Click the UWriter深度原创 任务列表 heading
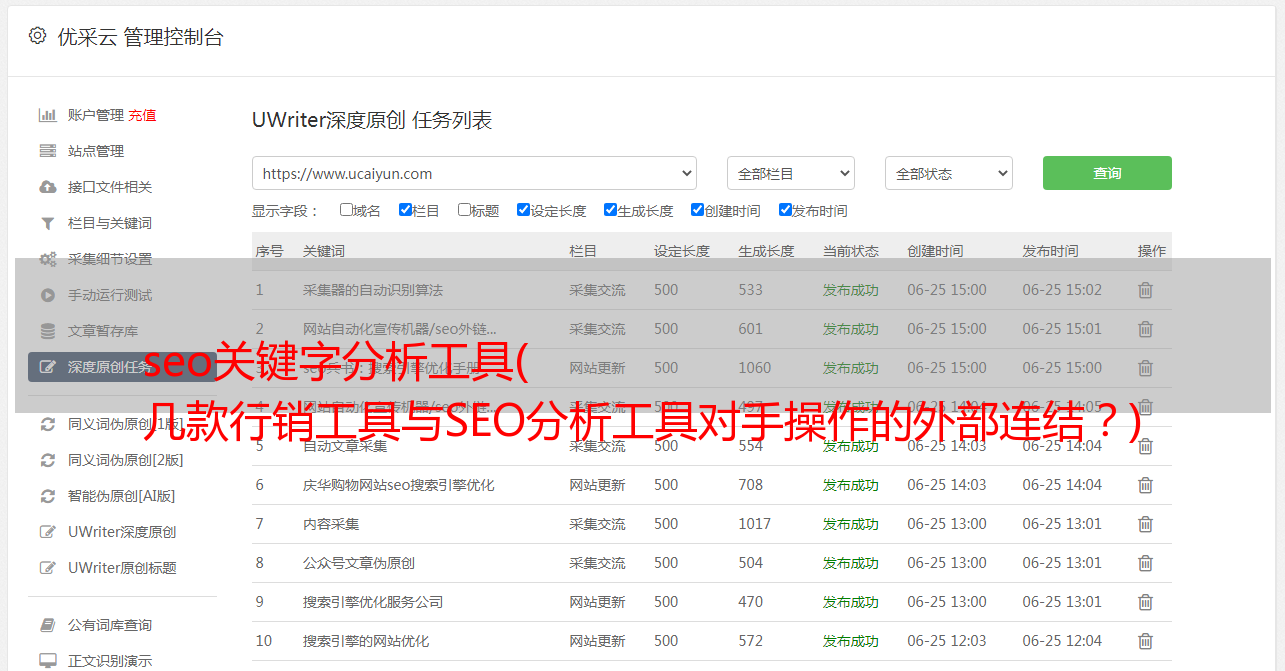1285x671 pixels. click(x=372, y=121)
